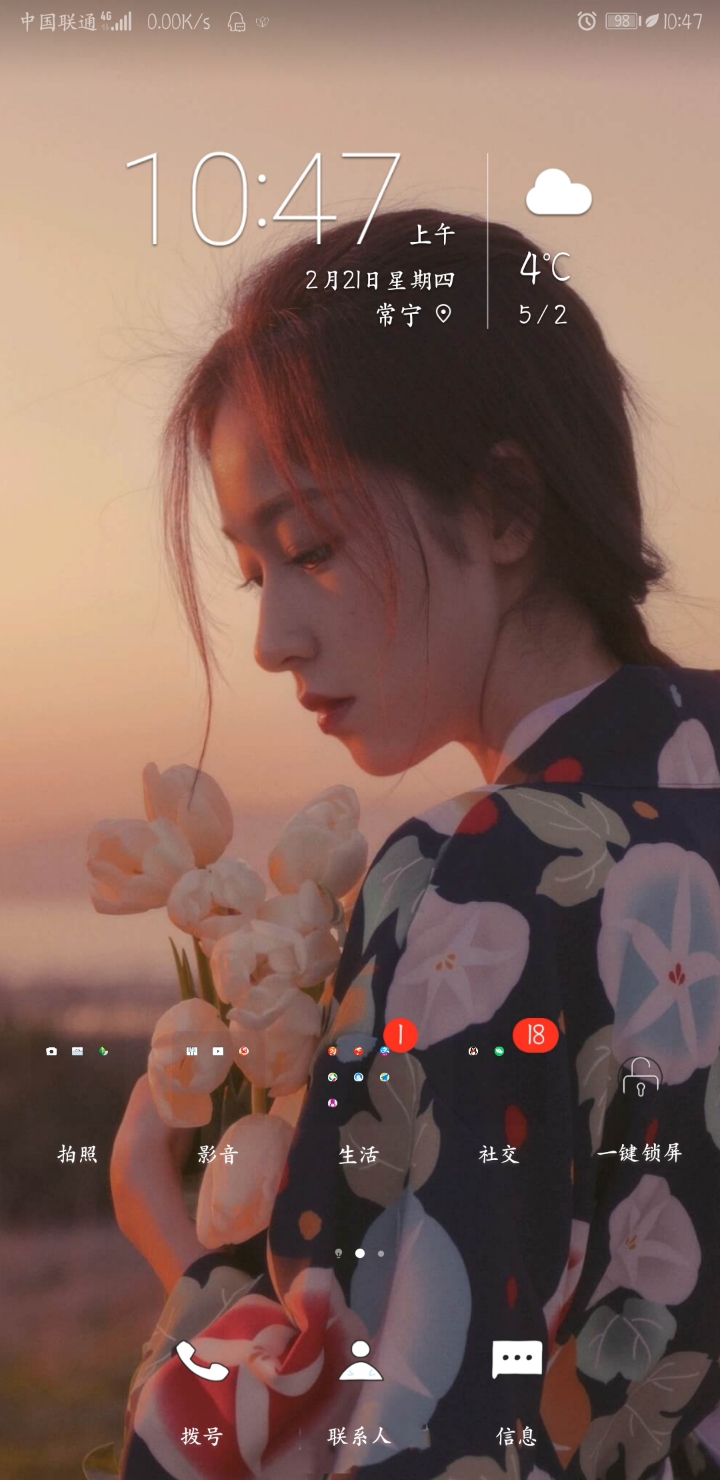Open the 联系人 contacts app
This screenshot has width=720, height=1480.
[x=360, y=1362]
